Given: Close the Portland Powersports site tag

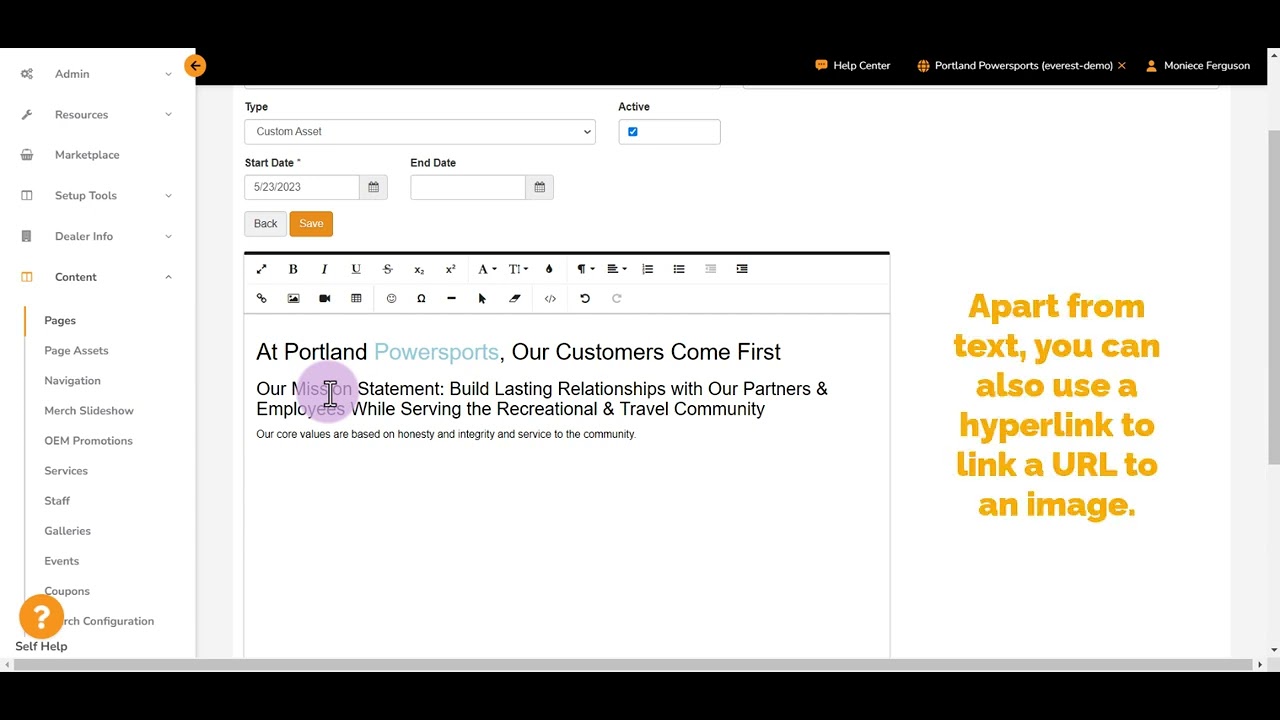Looking at the screenshot, I should pos(1122,66).
